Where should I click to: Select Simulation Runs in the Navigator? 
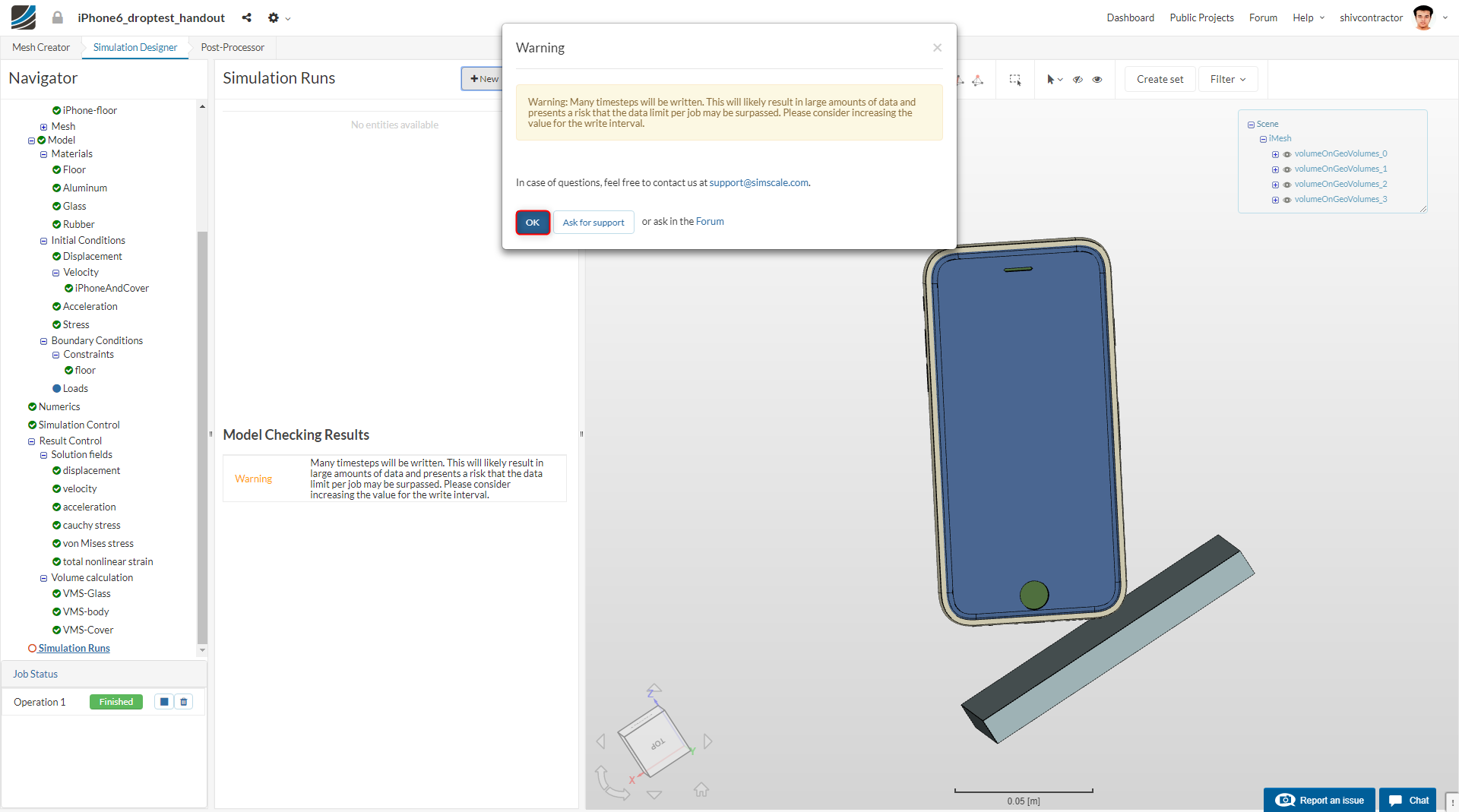point(74,649)
